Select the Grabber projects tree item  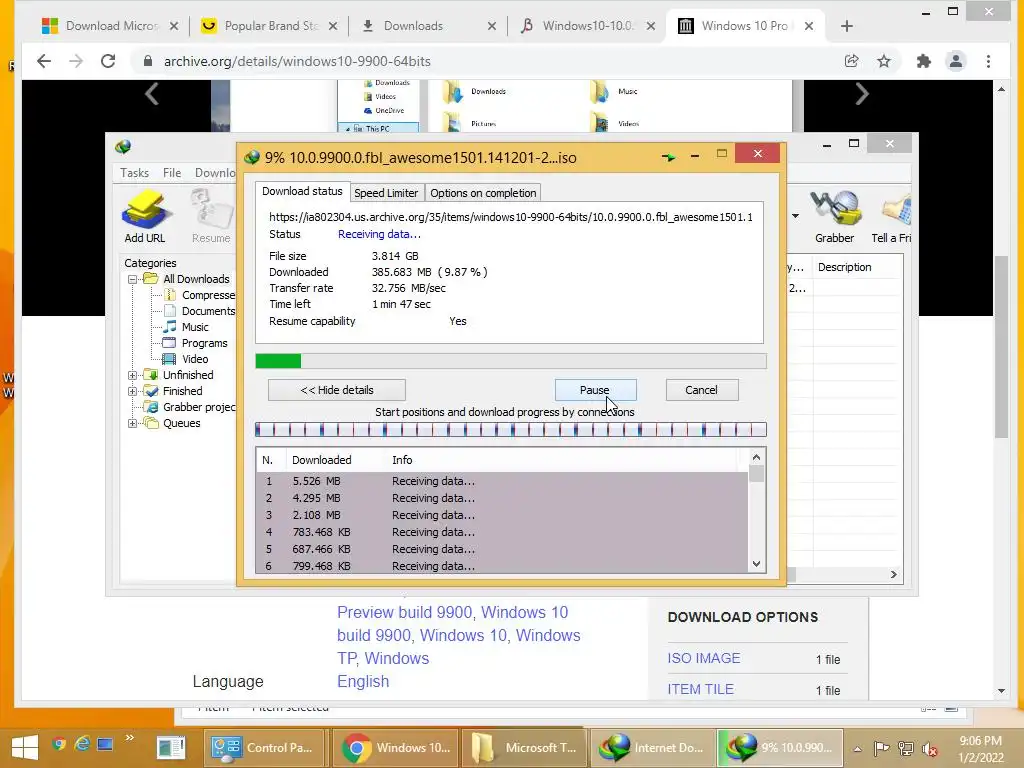pos(199,407)
